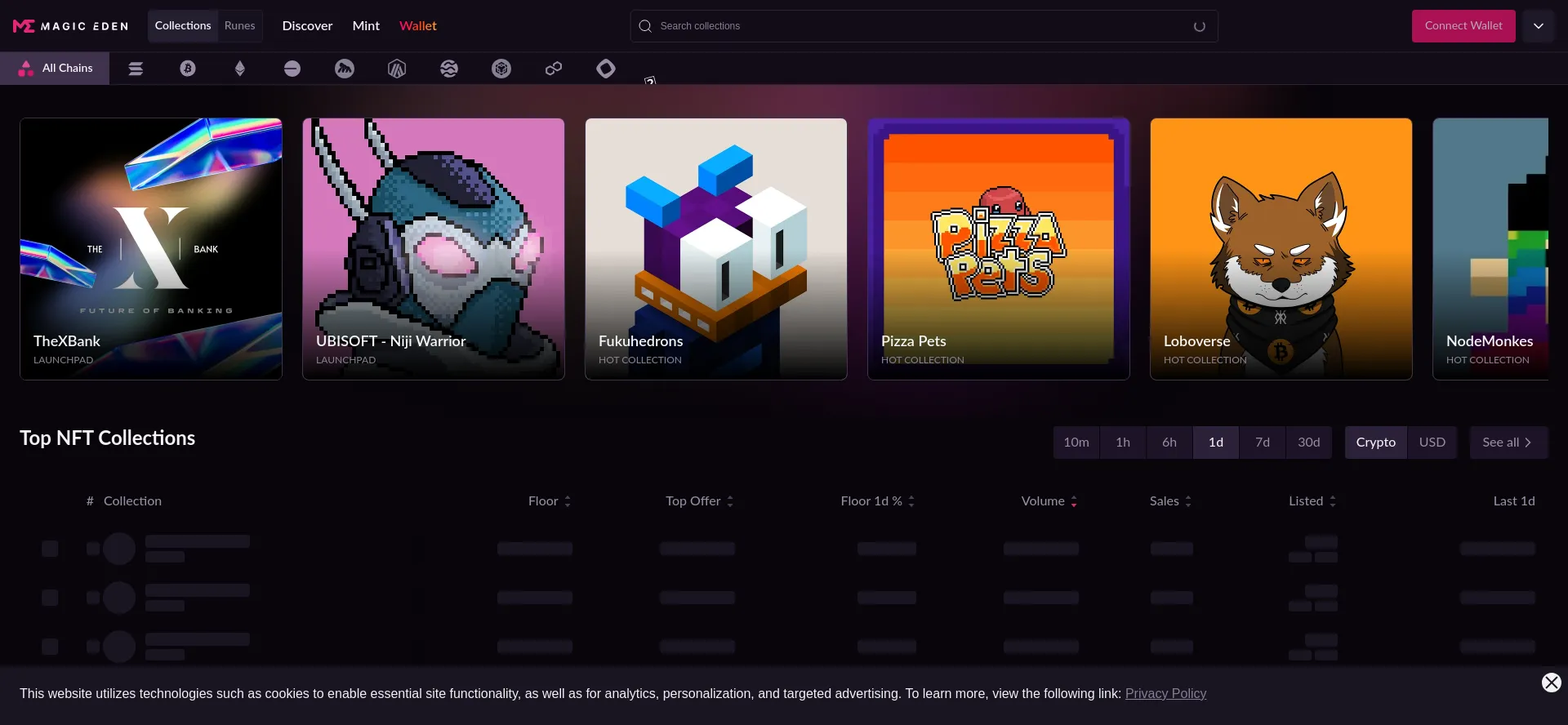Viewport: 1568px width, 725px height.
Task: Expand the dropdown next to Connect Wallet
Action: (1538, 26)
